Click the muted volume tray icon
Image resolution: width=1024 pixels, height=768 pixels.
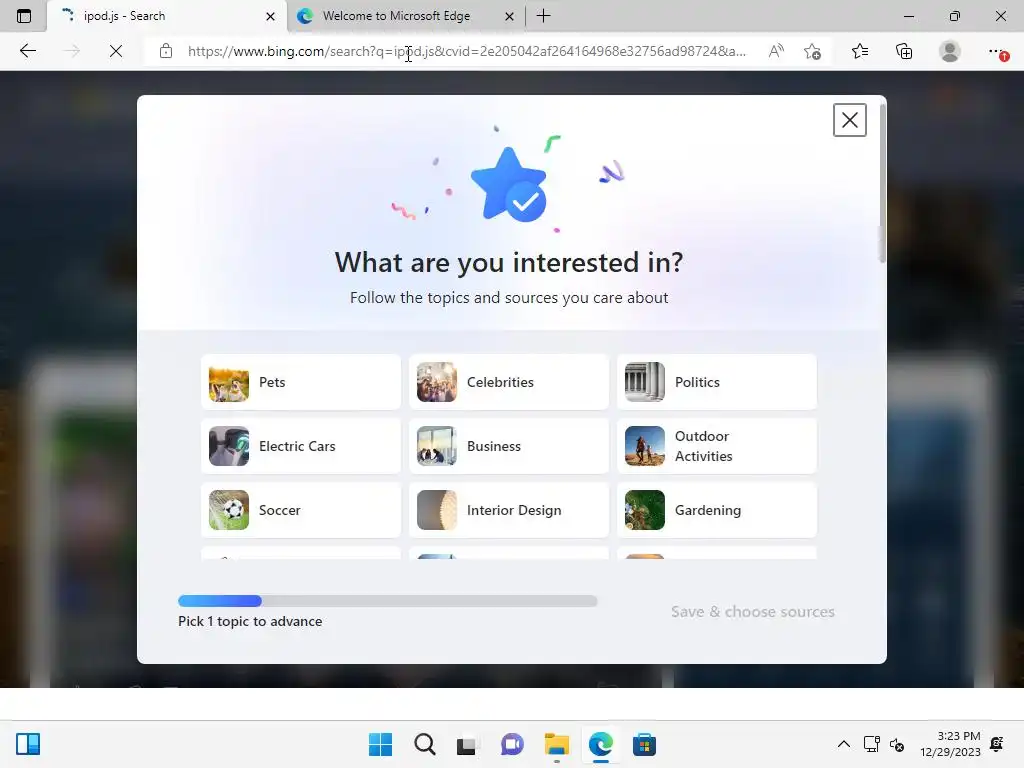897,744
